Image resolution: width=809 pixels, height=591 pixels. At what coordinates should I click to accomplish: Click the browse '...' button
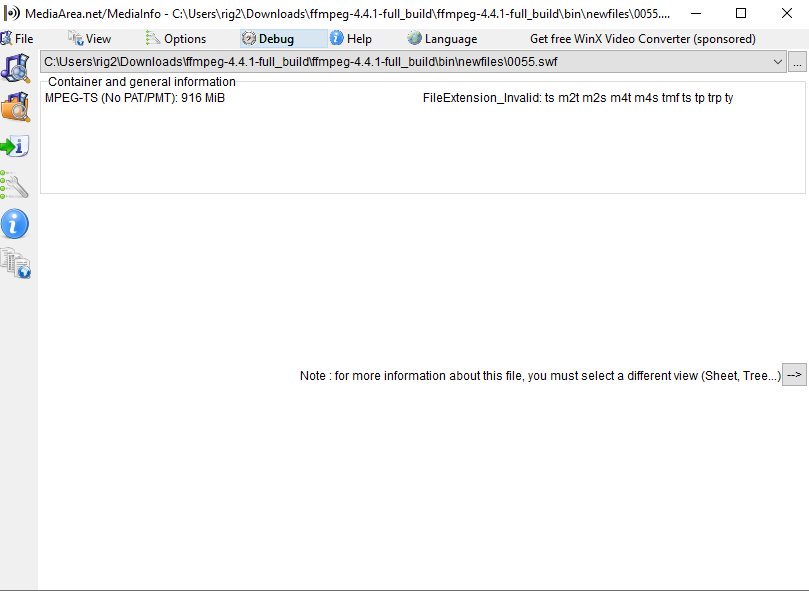798,62
